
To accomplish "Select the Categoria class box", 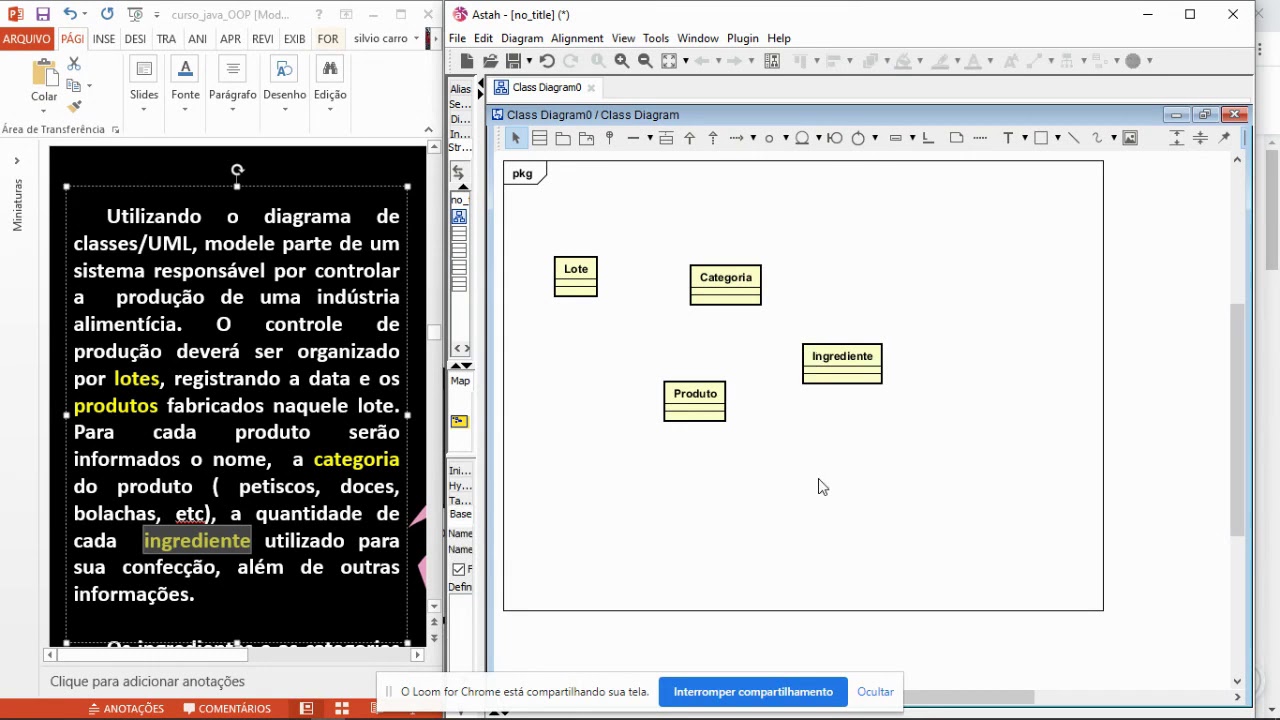I will (x=726, y=285).
